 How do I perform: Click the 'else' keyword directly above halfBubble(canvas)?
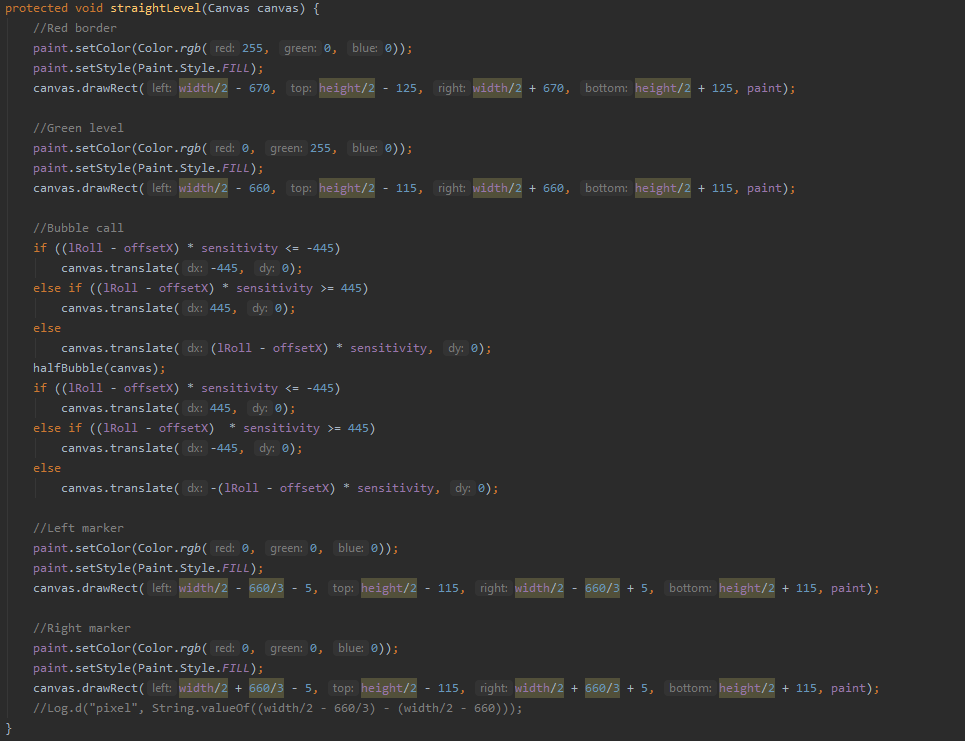pyautogui.click(x=47, y=328)
